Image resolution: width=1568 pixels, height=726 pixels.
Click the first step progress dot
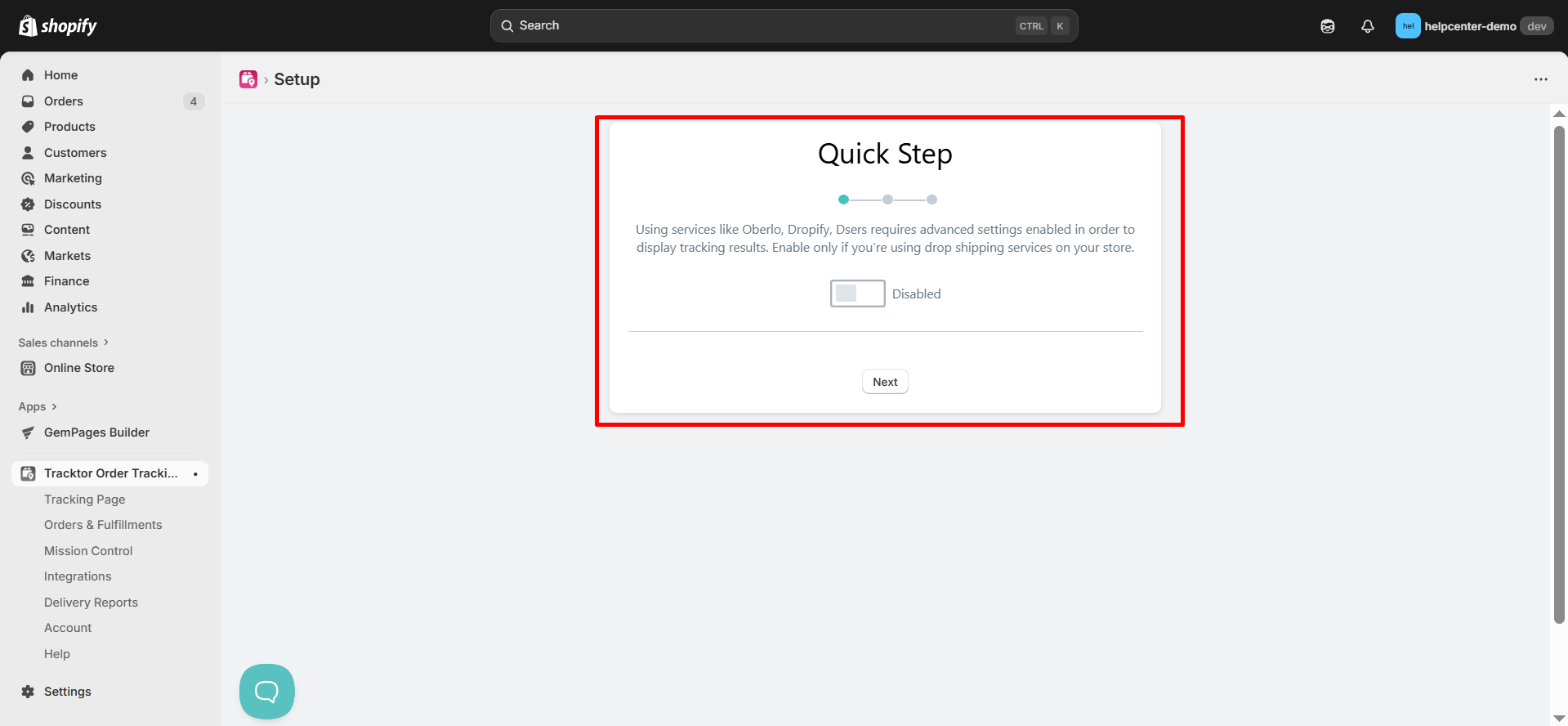click(x=843, y=199)
